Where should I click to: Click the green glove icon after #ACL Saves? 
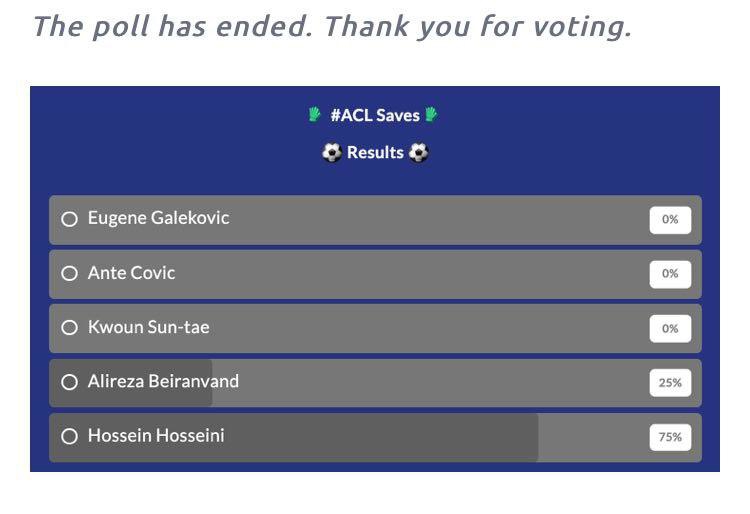[x=432, y=115]
